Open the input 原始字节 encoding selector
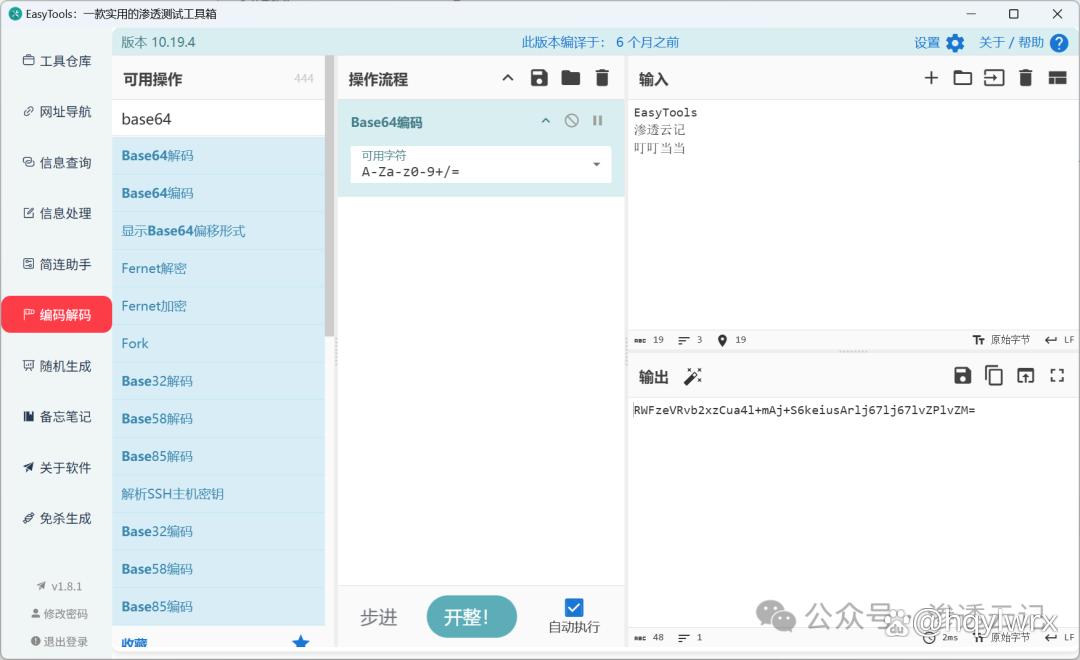The image size is (1080, 660). pyautogui.click(x=1001, y=340)
